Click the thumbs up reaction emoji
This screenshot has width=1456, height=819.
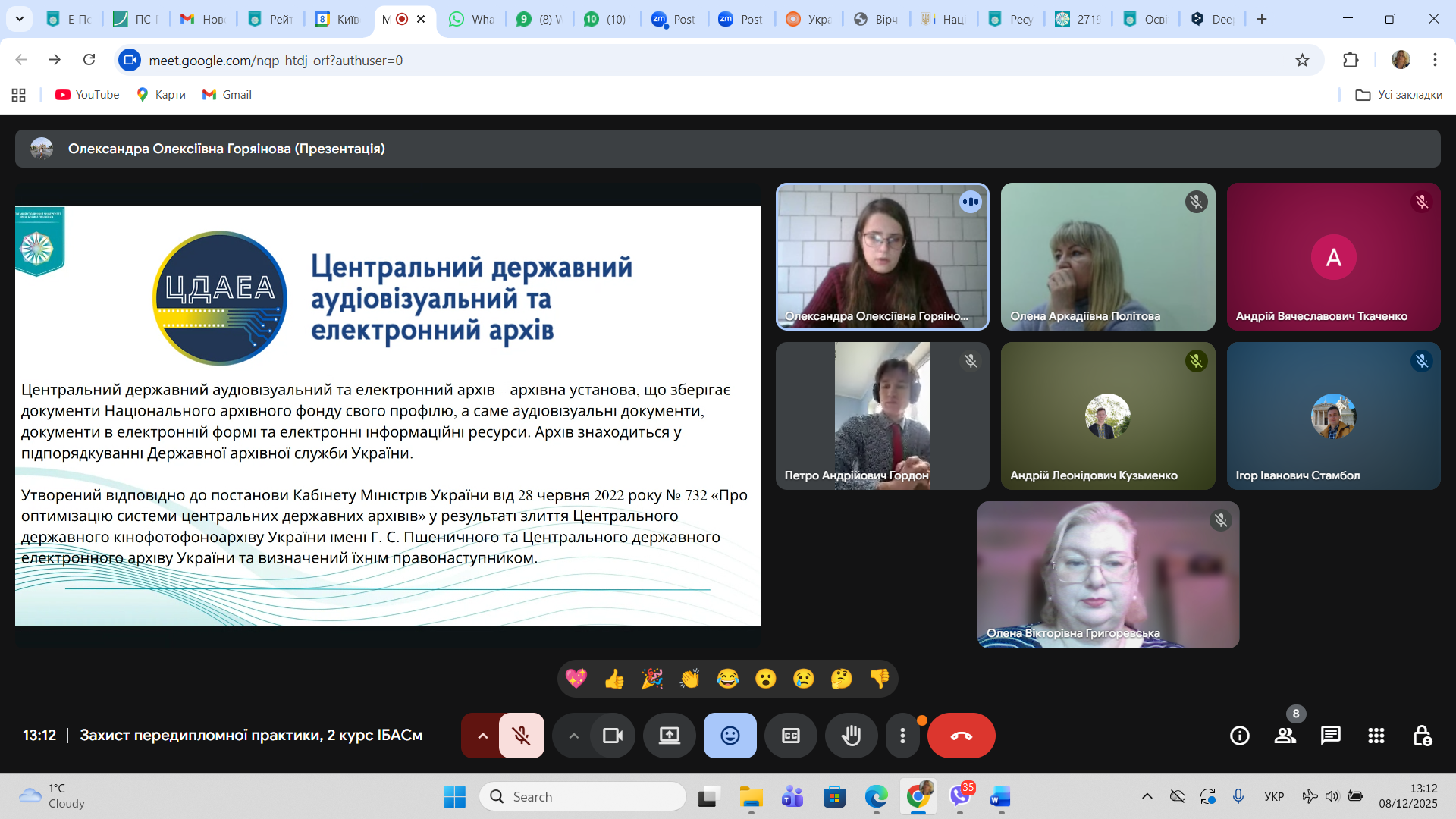[614, 679]
